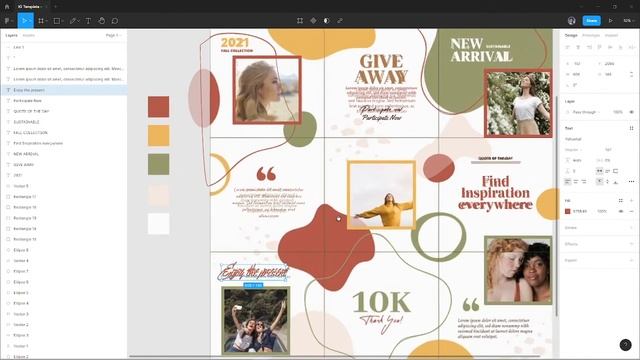Go to the Figma home icon
The height and width of the screenshot is (360, 640).
tap(7, 7)
